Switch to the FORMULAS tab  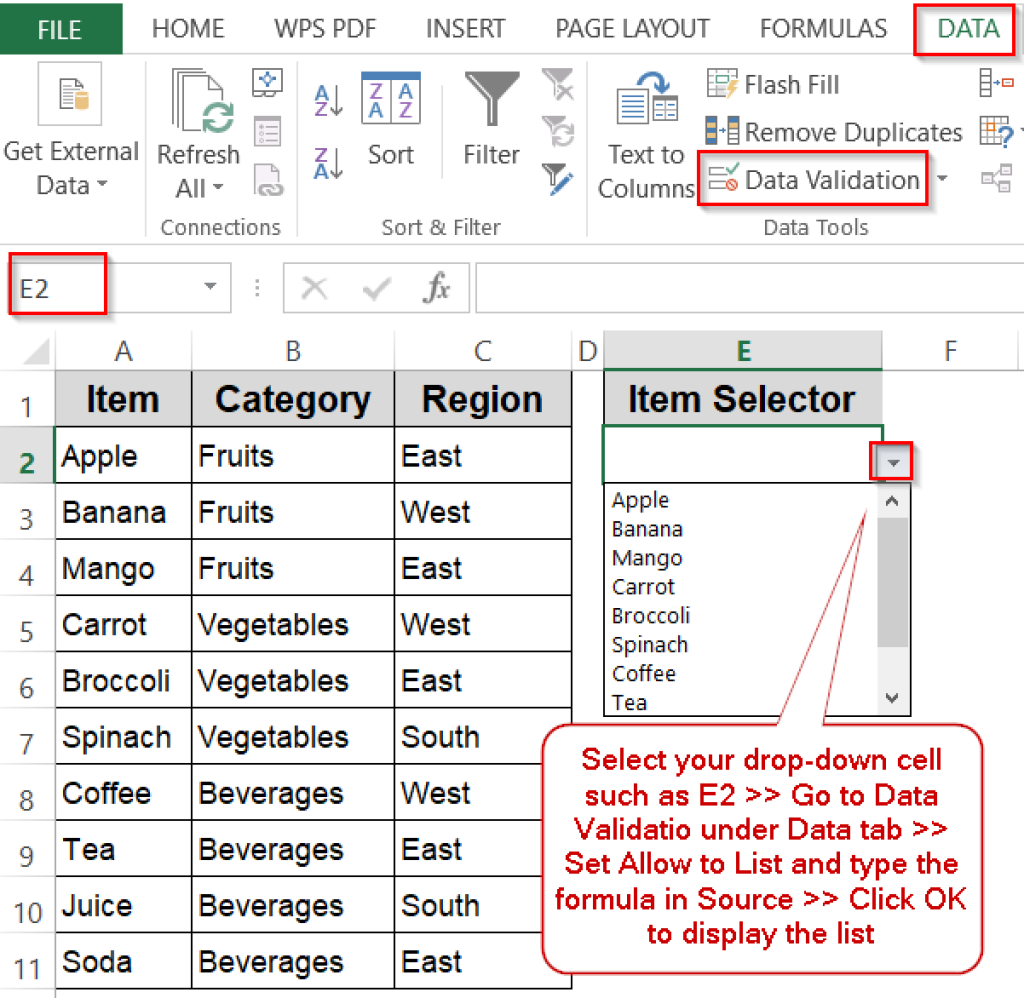pos(823,28)
